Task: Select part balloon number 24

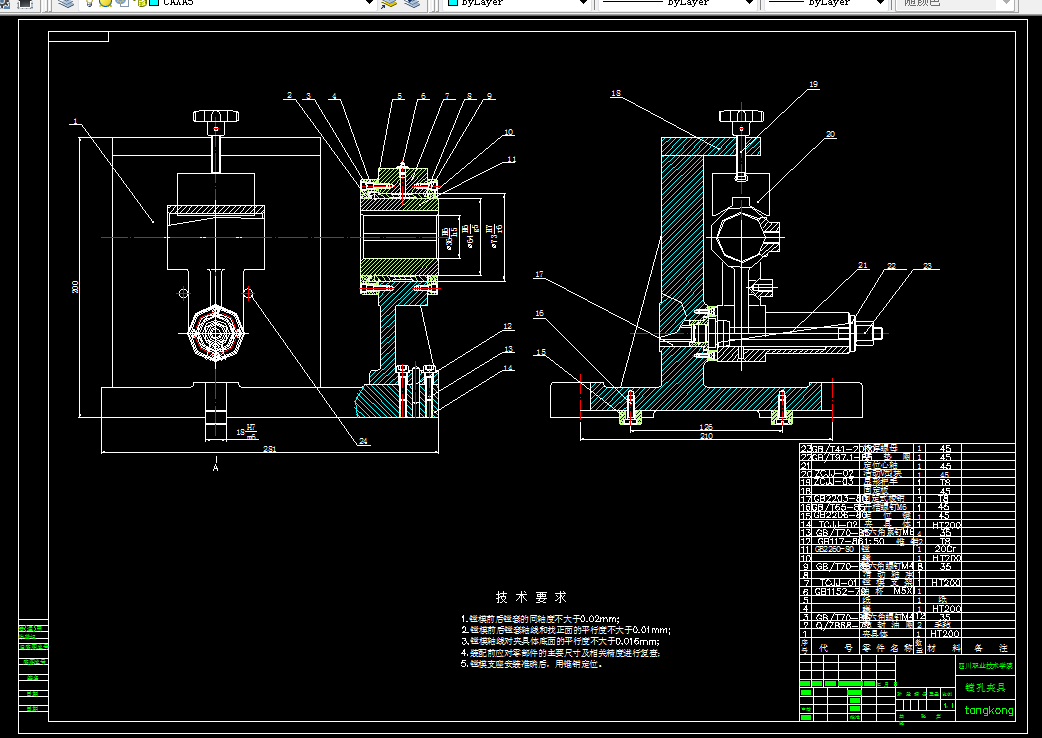Action: (364, 441)
